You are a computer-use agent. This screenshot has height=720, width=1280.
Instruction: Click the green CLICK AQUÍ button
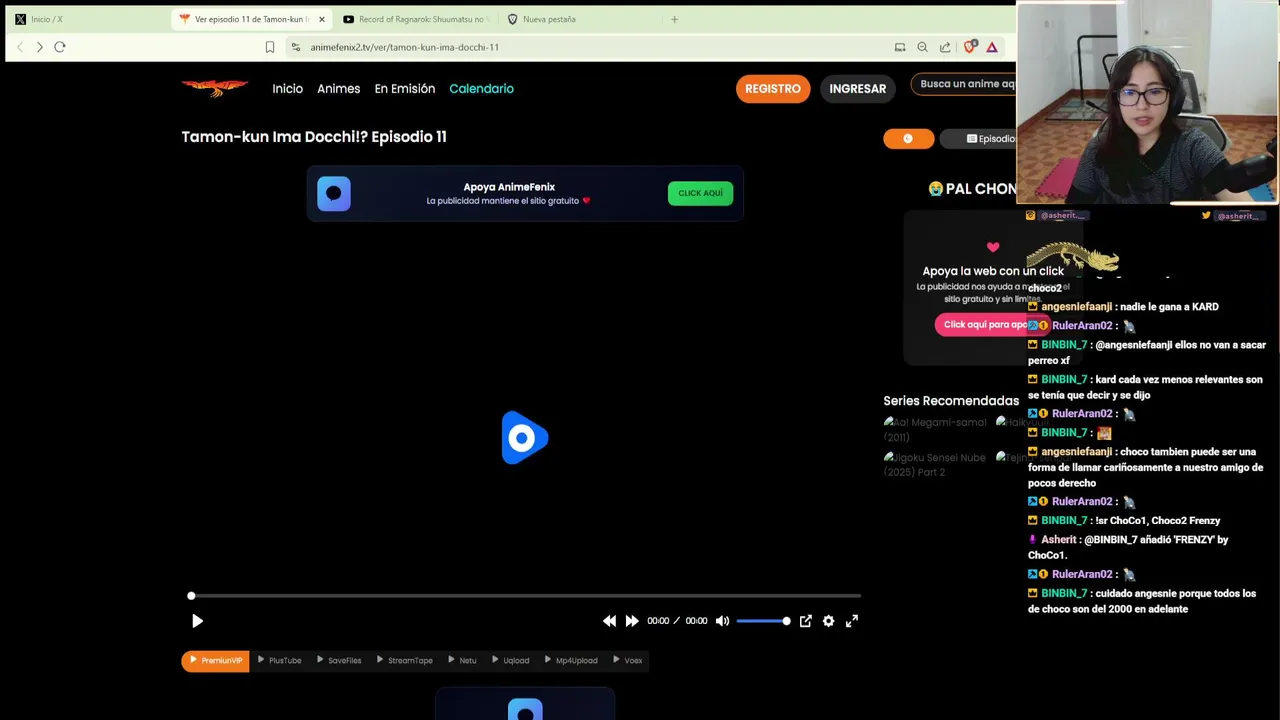coord(700,193)
